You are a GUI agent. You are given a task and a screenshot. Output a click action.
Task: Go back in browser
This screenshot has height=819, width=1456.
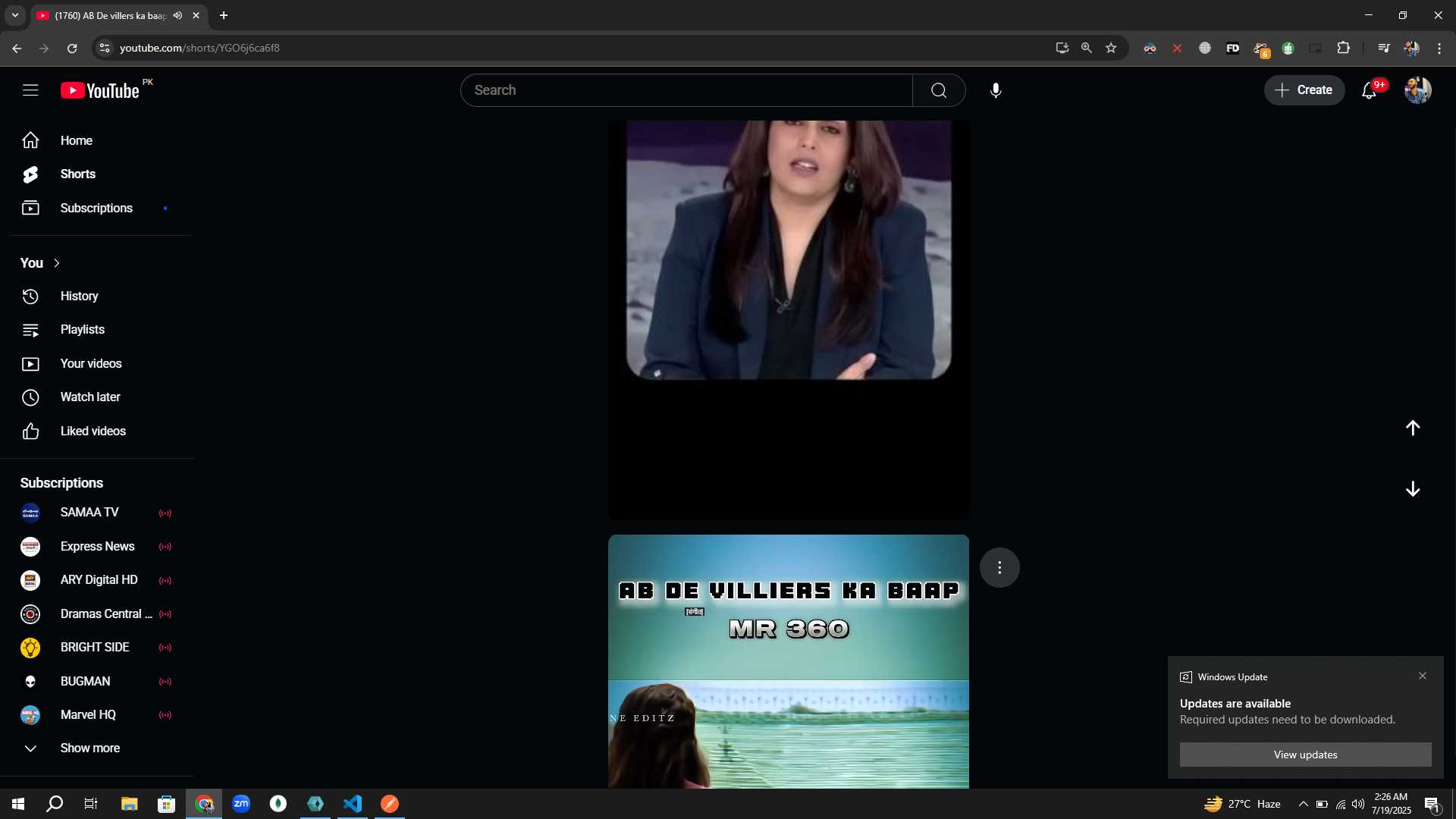coord(17,48)
